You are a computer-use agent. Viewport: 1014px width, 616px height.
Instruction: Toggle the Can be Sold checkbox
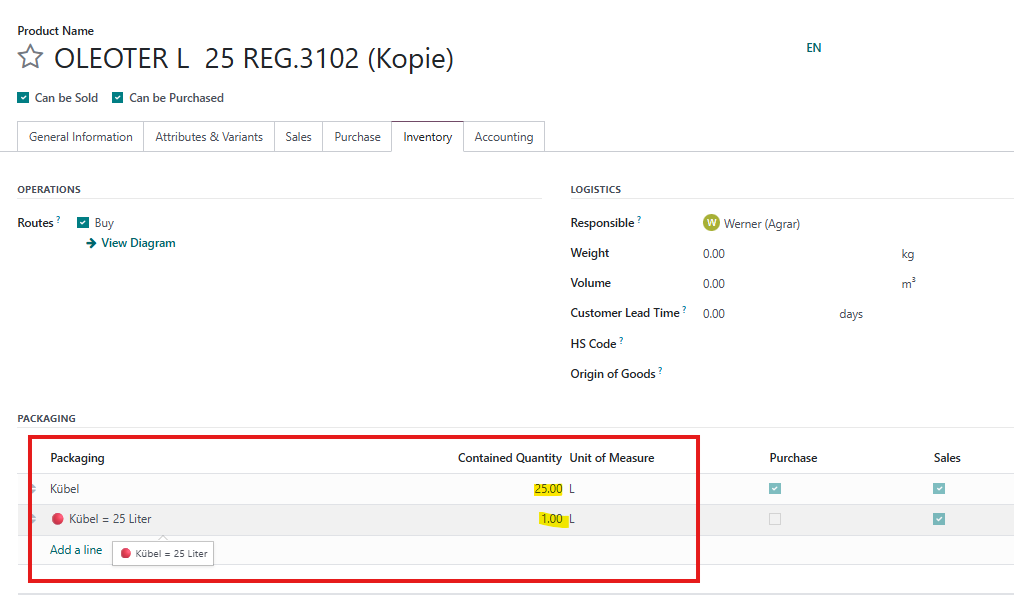click(23, 98)
